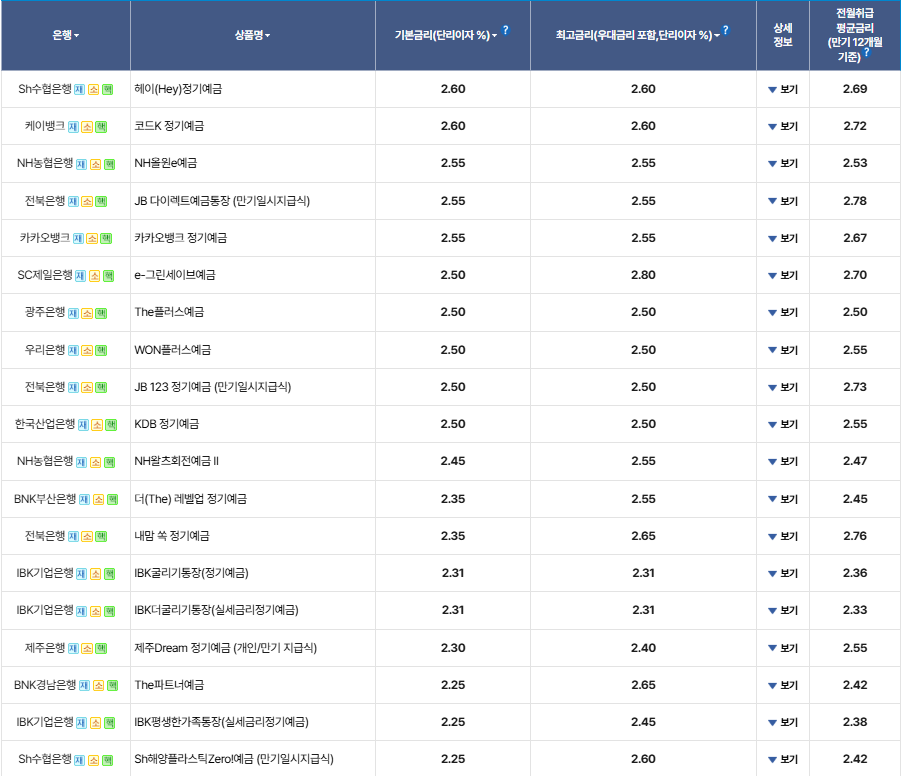Viewport: 902px width, 776px height.
Task: Expand 보기 details for KDB 정기예금
Action: pos(783,425)
